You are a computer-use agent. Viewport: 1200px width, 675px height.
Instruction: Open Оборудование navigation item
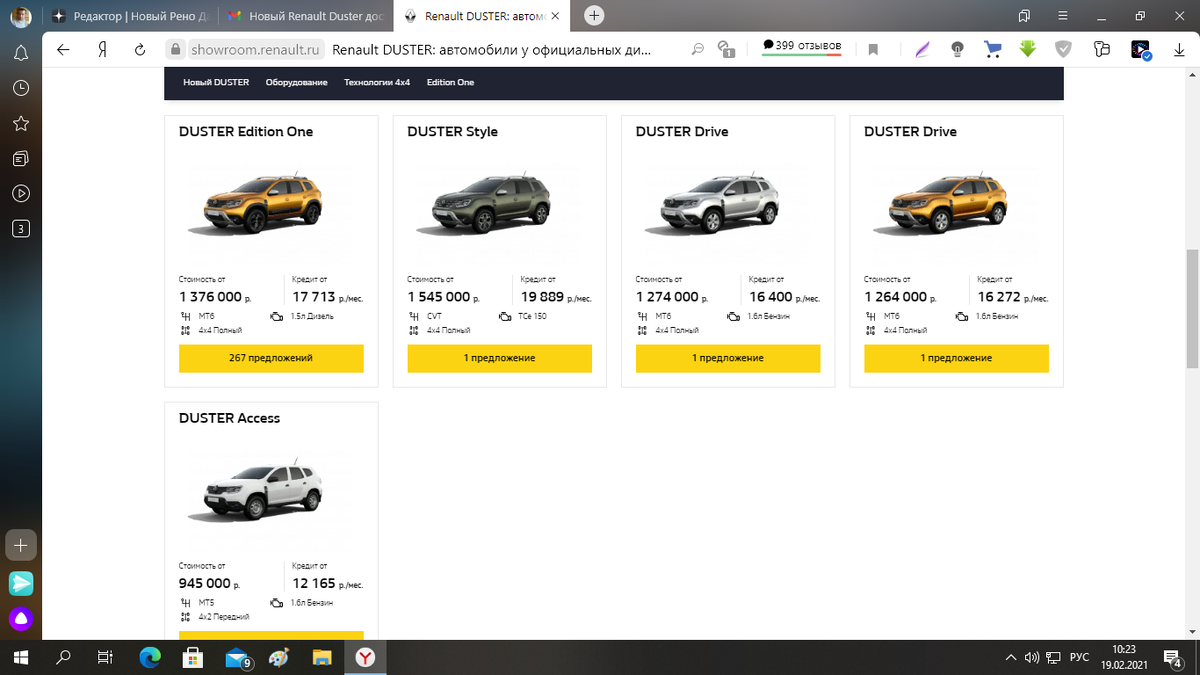pyautogui.click(x=296, y=82)
